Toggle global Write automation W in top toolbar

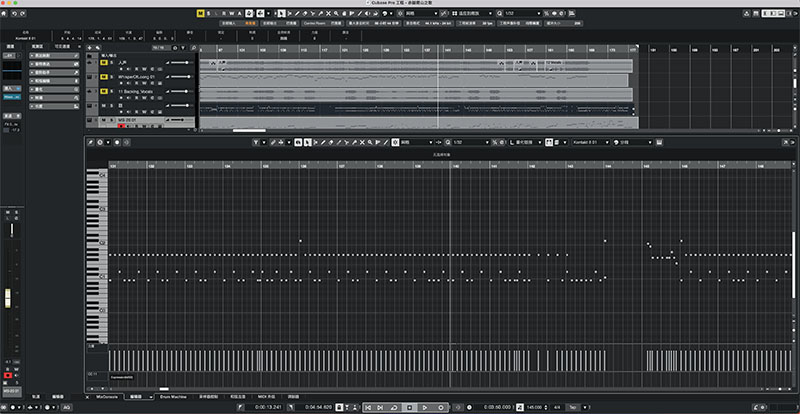pyautogui.click(x=231, y=13)
